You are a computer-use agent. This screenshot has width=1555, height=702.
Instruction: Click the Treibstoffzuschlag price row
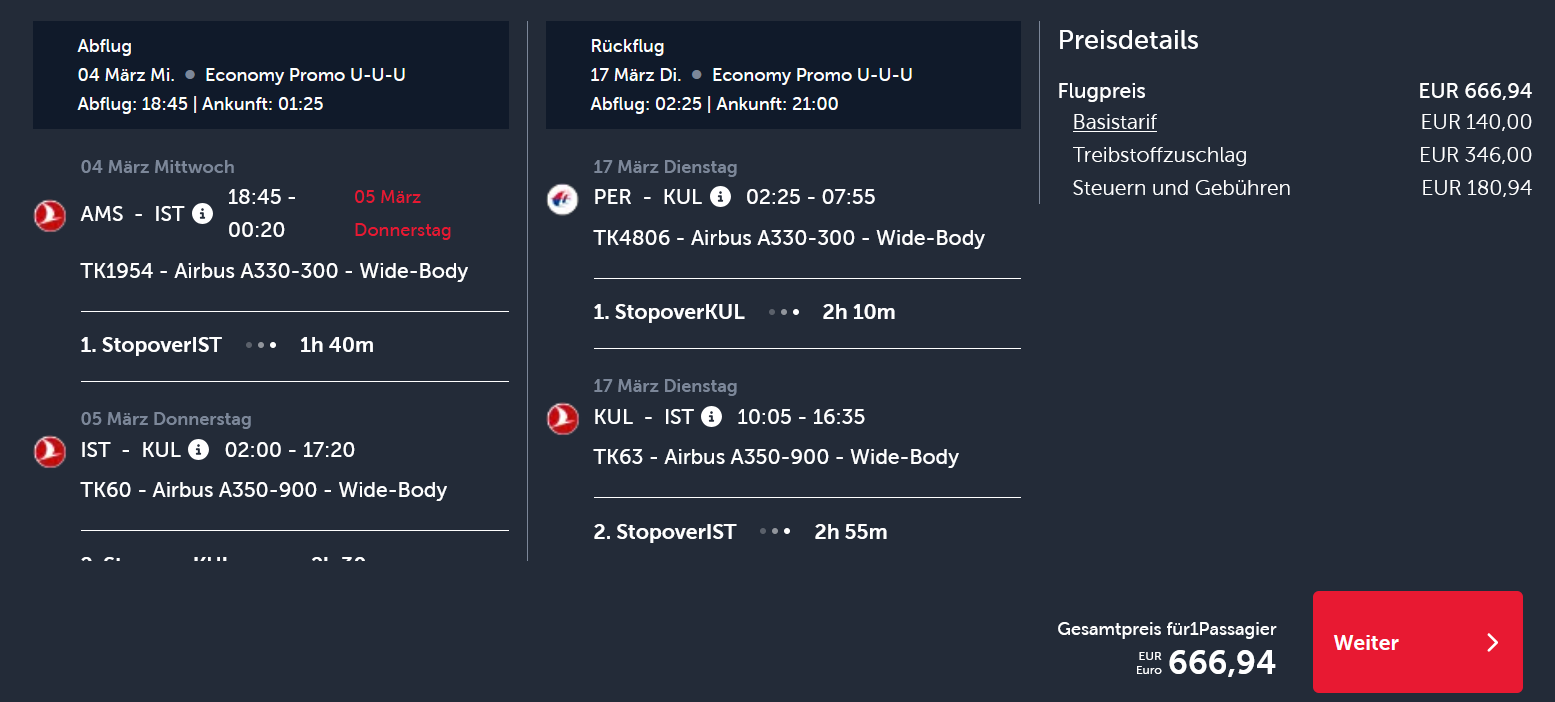pos(1301,155)
